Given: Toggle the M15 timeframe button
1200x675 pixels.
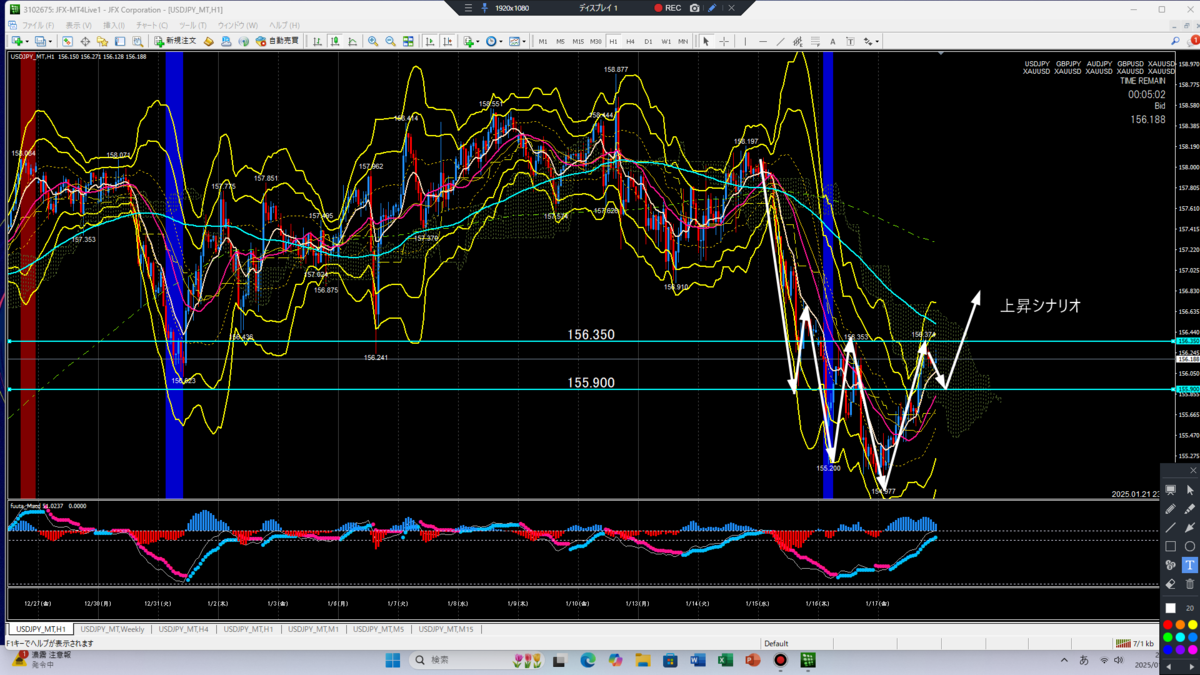Looking at the screenshot, I should click(x=578, y=42).
